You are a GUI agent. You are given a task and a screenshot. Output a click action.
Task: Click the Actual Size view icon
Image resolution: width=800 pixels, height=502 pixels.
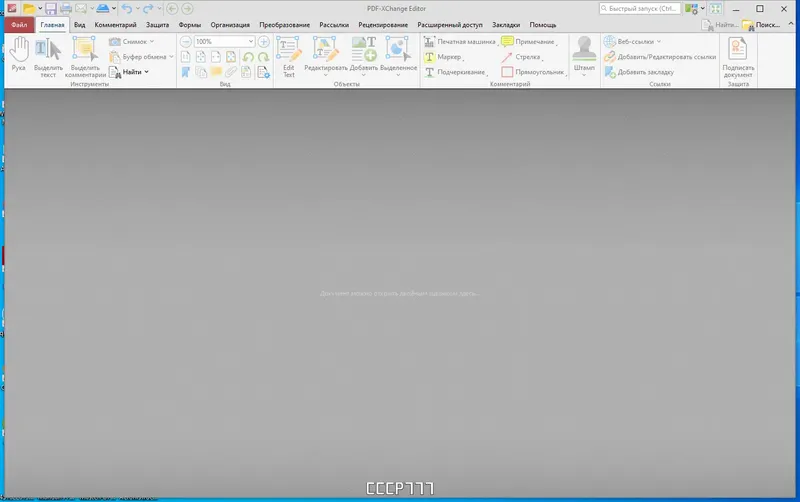click(186, 57)
